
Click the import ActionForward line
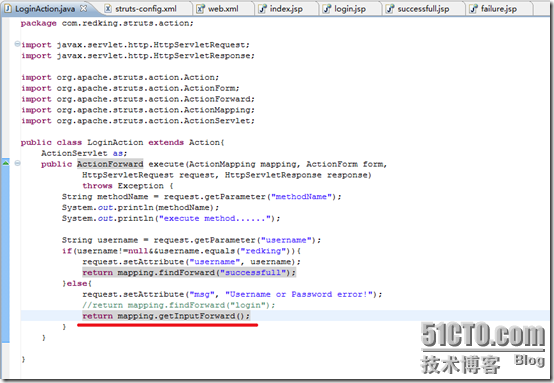coord(138,99)
